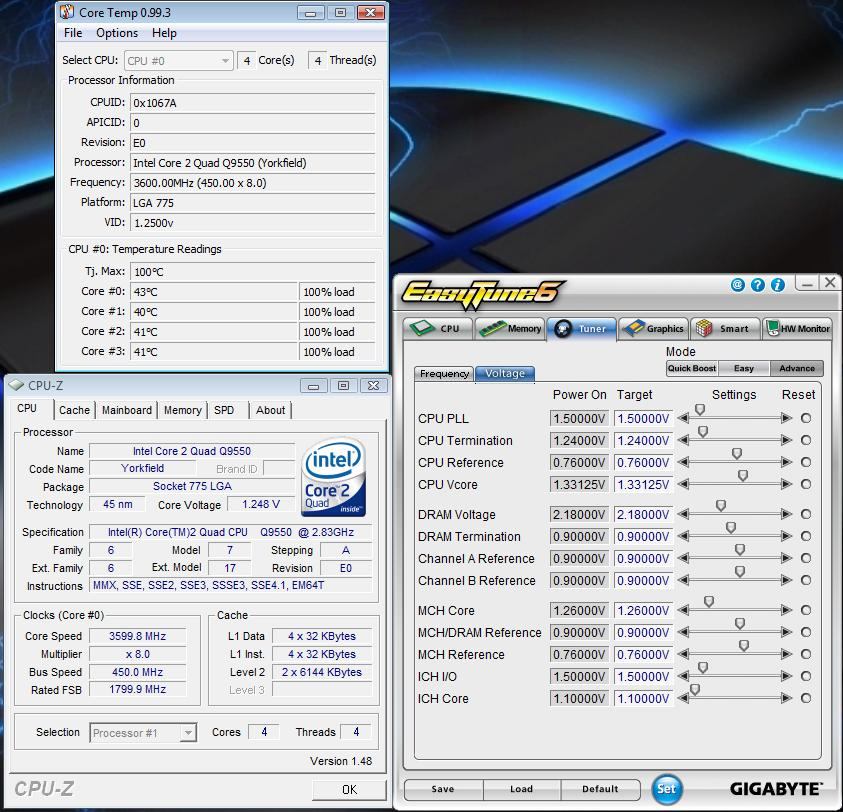Increase CPU Vcore with right arrow

[786, 485]
